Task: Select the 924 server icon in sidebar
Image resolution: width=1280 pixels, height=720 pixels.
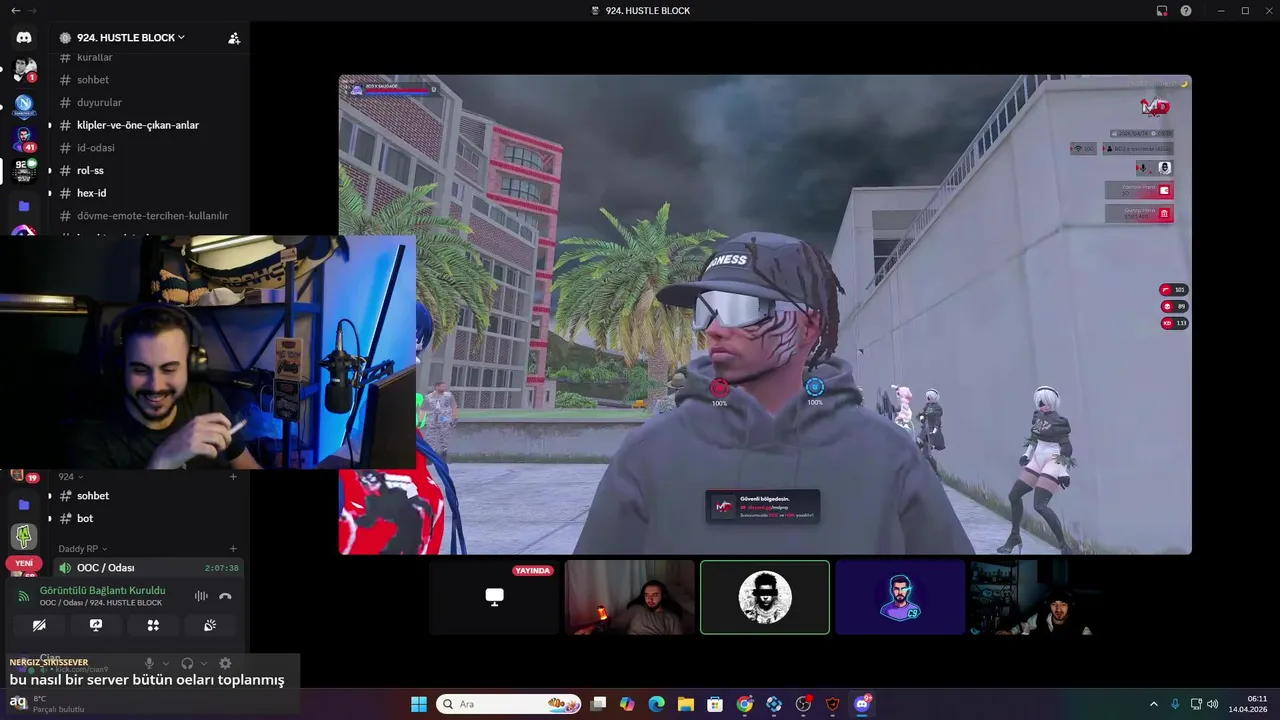Action: pyautogui.click(x=24, y=171)
